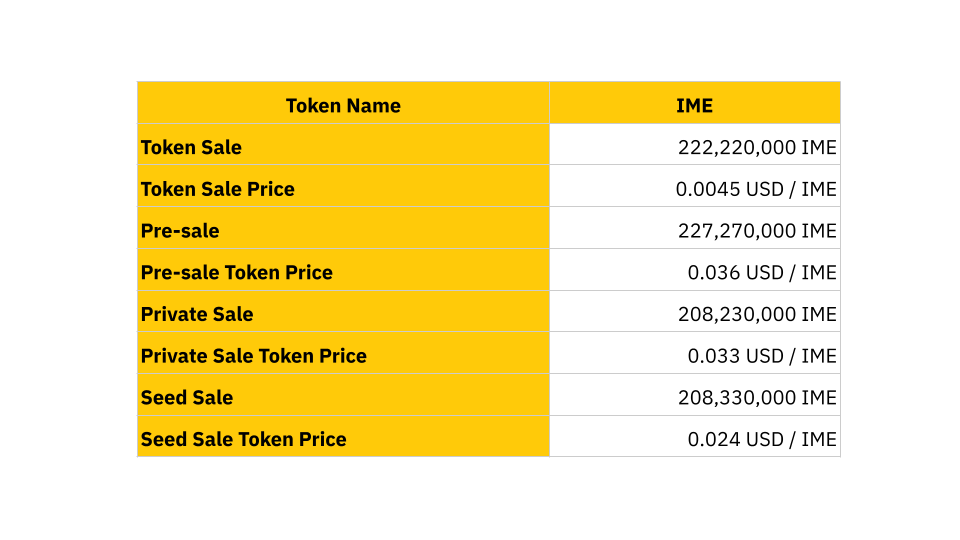Select the 208,230,000 IME value cell

(x=756, y=314)
